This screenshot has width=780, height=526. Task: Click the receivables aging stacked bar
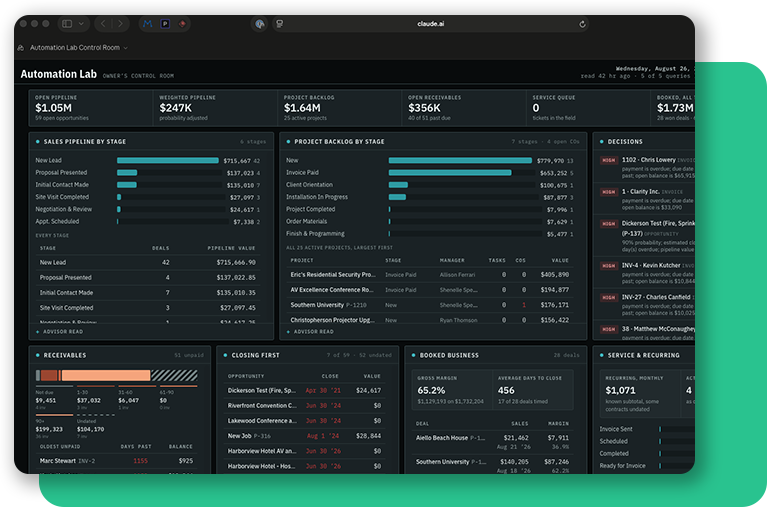click(x=117, y=375)
